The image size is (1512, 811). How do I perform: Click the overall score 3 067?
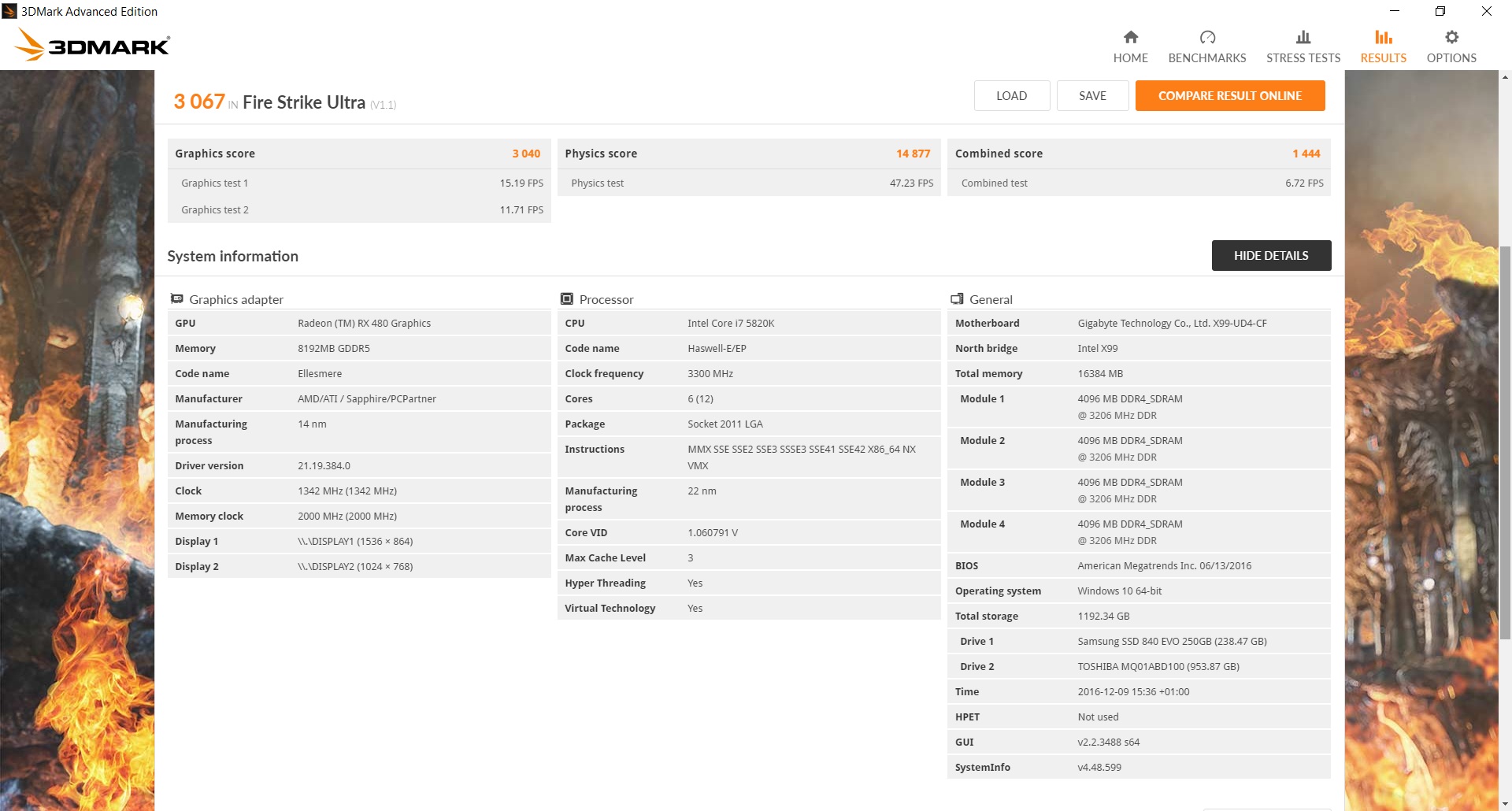[x=199, y=102]
